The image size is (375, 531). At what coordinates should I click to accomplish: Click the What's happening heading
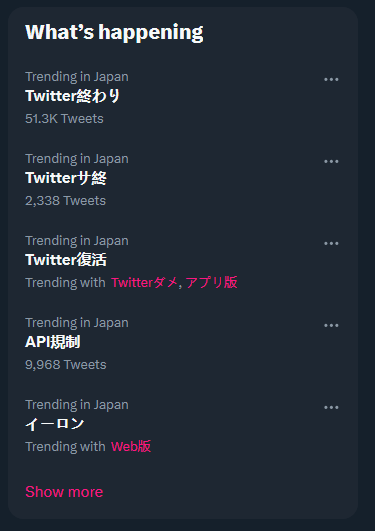pos(114,33)
